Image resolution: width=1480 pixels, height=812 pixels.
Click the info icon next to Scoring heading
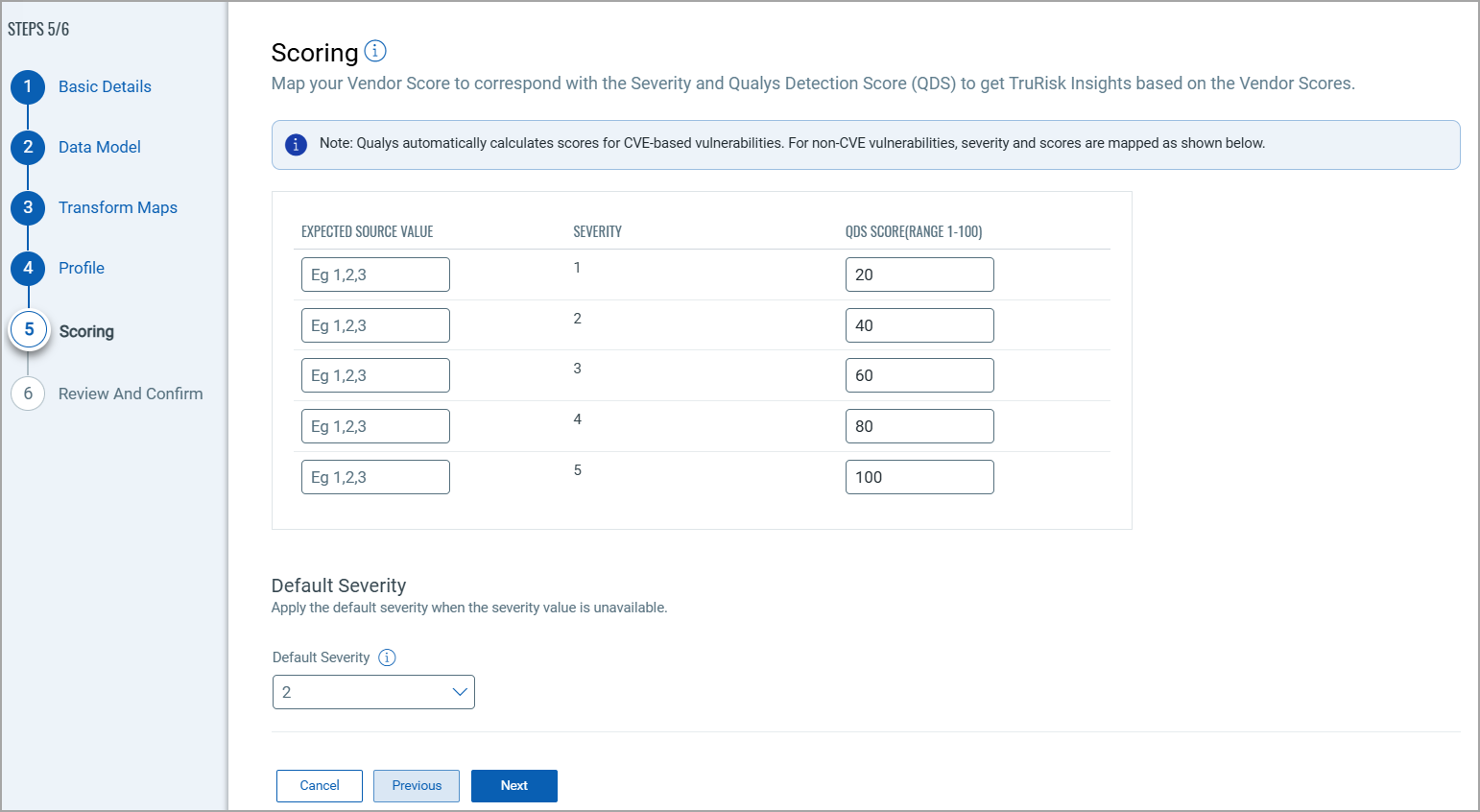pyautogui.click(x=375, y=51)
